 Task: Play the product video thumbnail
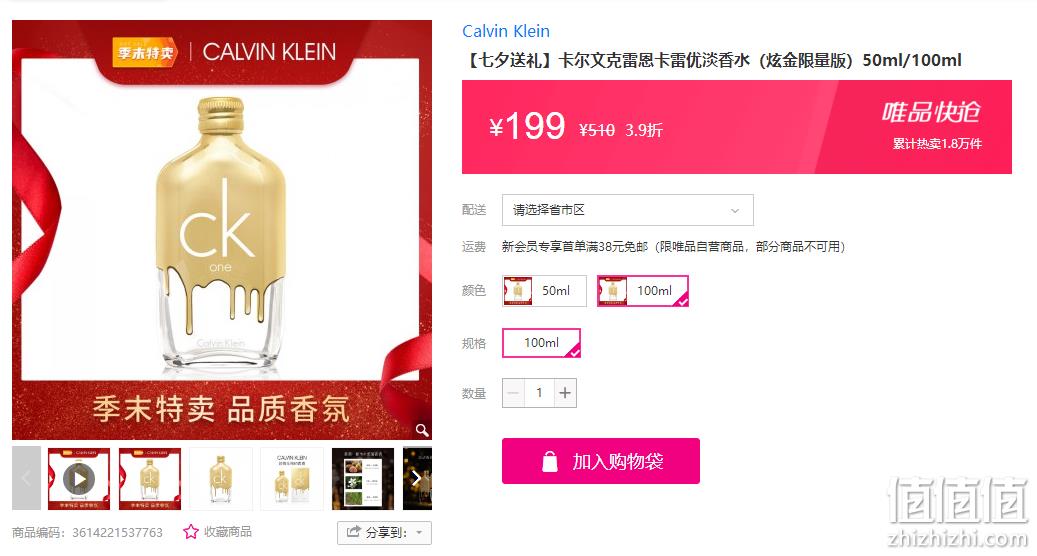[x=79, y=479]
